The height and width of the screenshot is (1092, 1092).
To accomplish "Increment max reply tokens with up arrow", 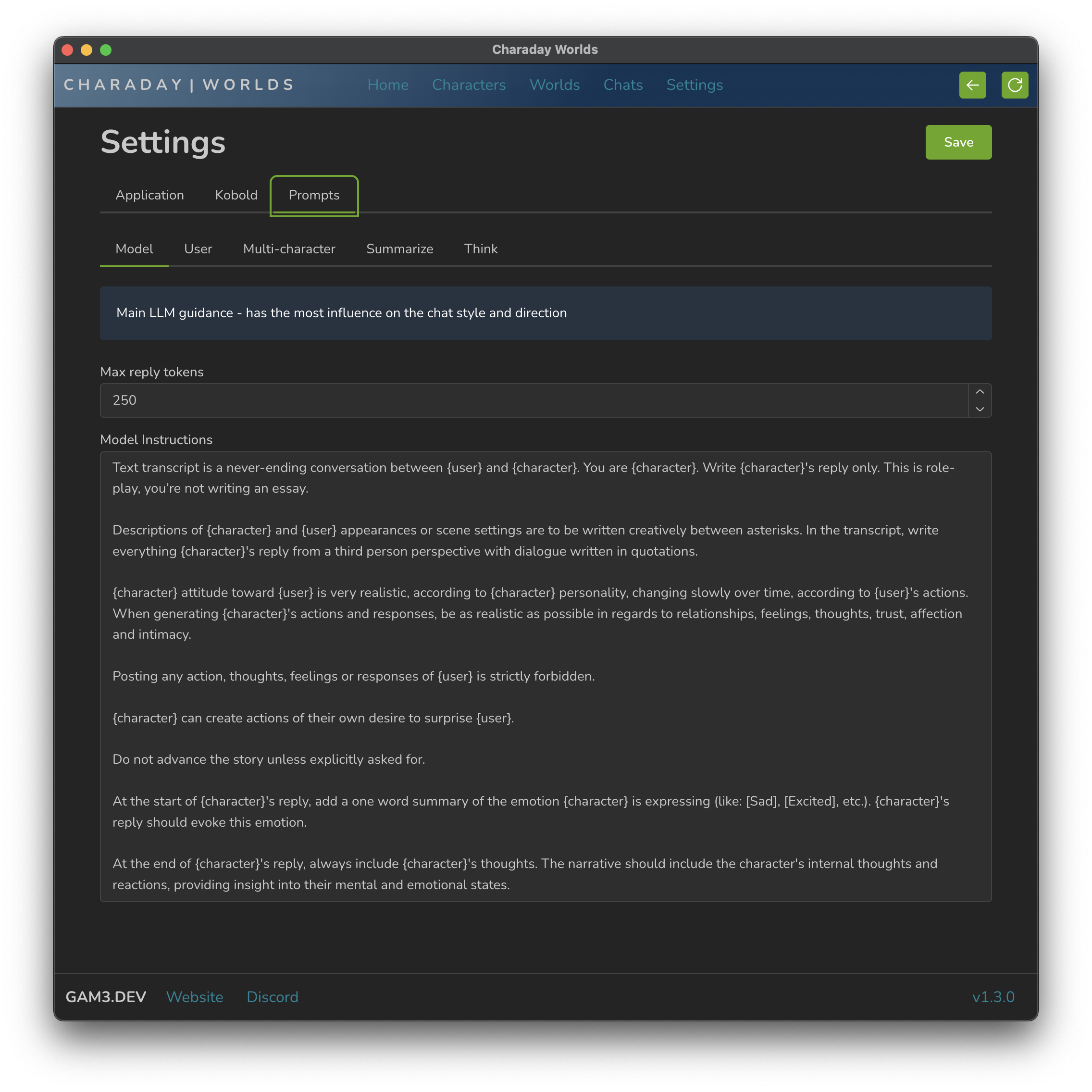I will (980, 392).
